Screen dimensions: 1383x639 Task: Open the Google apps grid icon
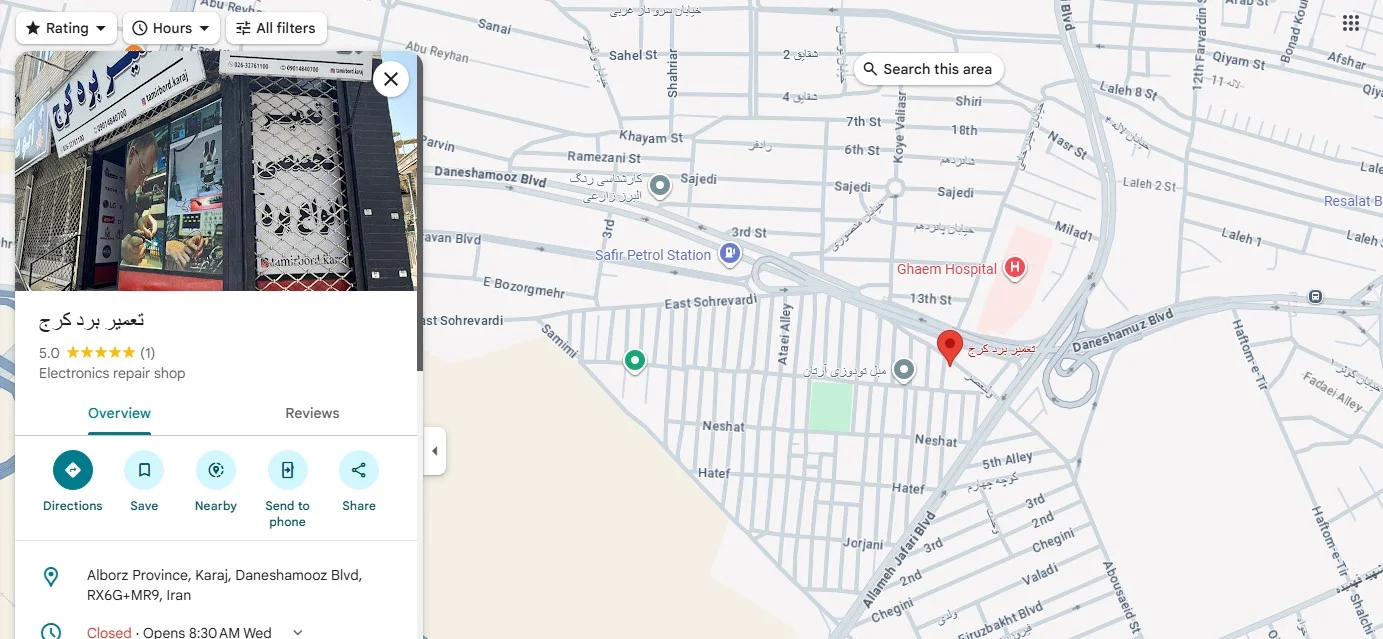1350,25
